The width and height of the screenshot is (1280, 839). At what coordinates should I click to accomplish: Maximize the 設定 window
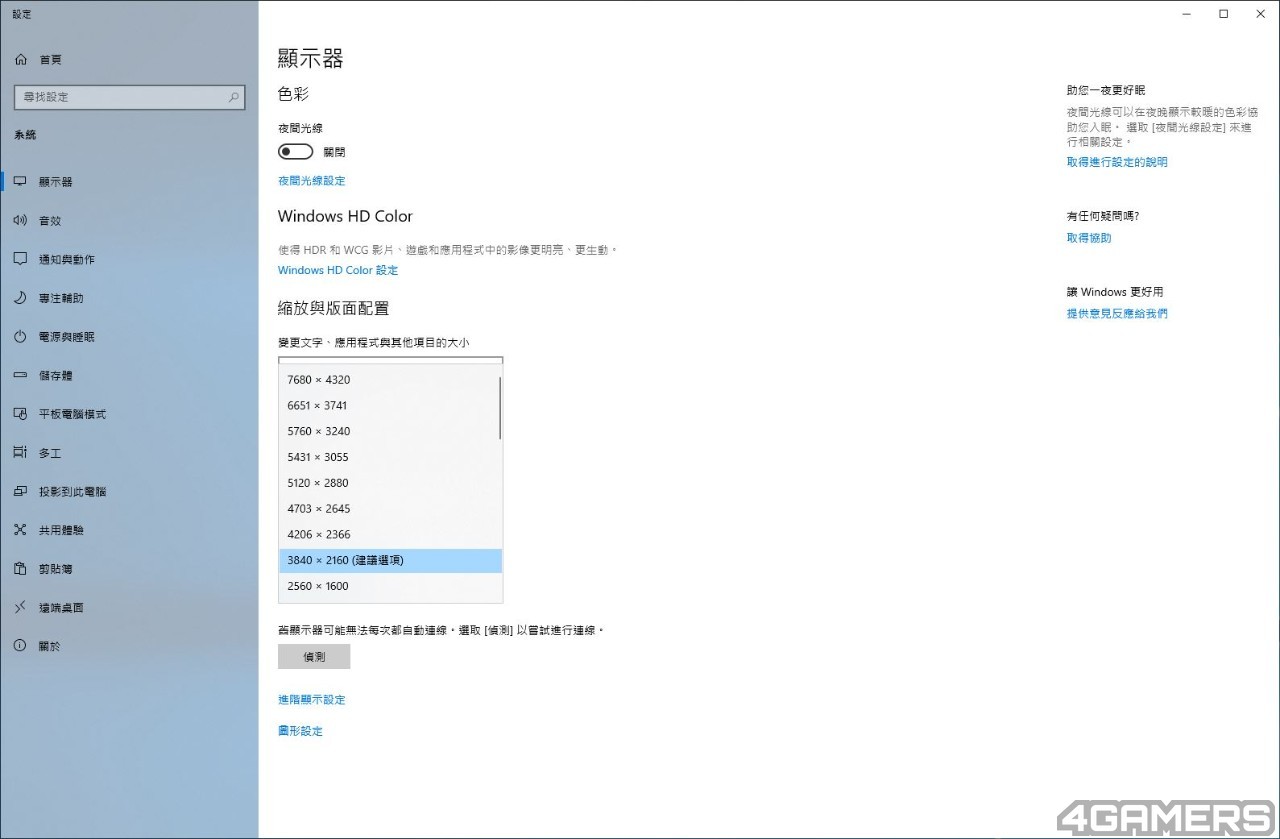click(1223, 14)
